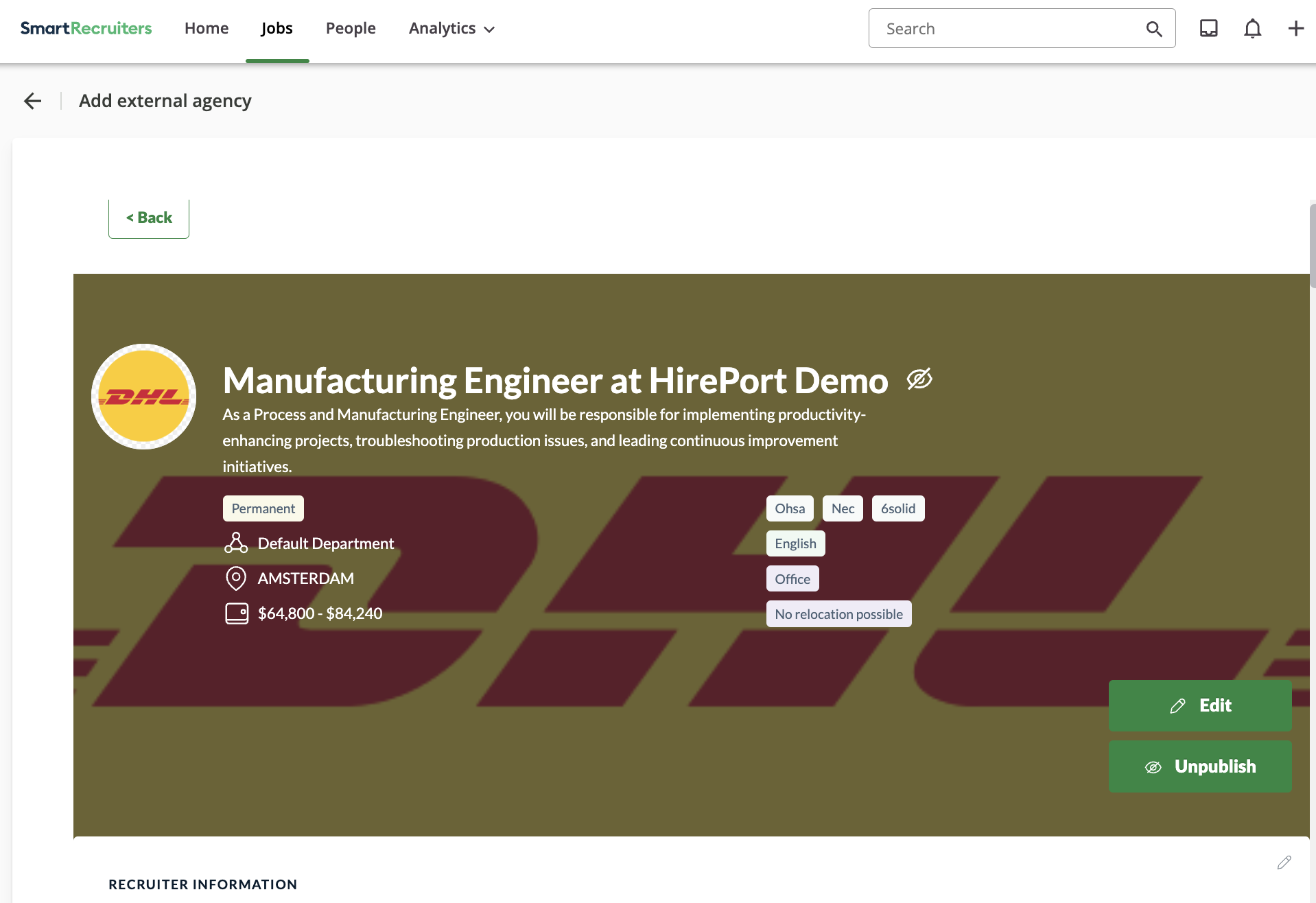This screenshot has height=903, width=1316.
Task: Click the Permanent employment tag
Action: tap(263, 508)
